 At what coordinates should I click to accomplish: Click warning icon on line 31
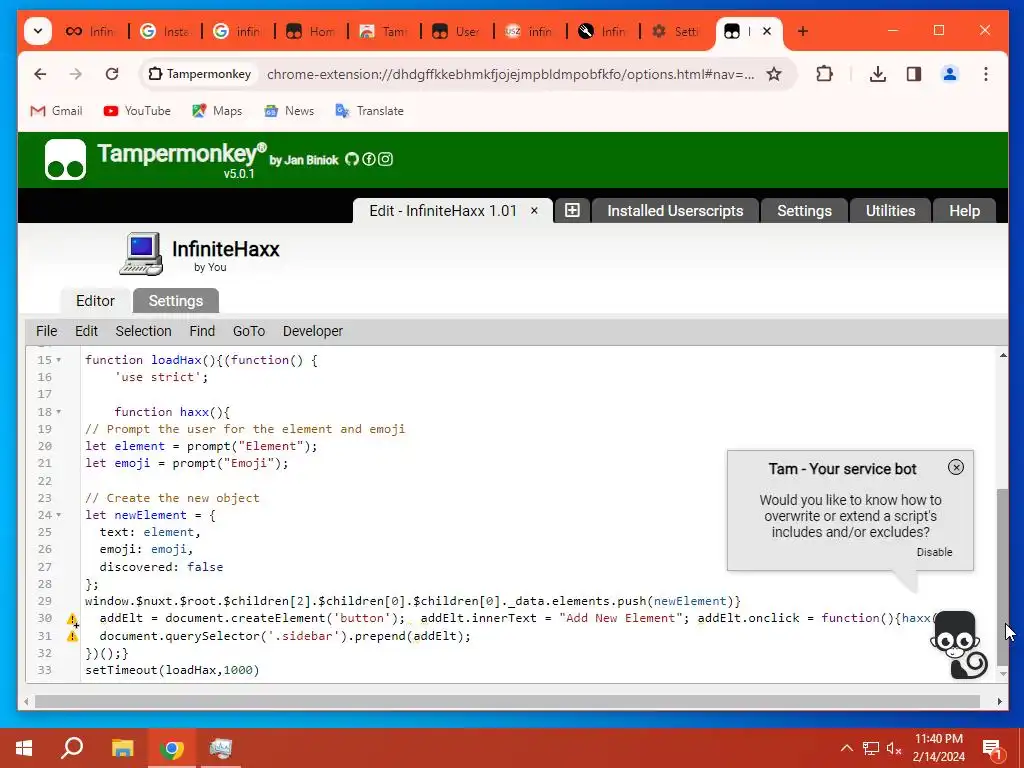click(x=72, y=636)
